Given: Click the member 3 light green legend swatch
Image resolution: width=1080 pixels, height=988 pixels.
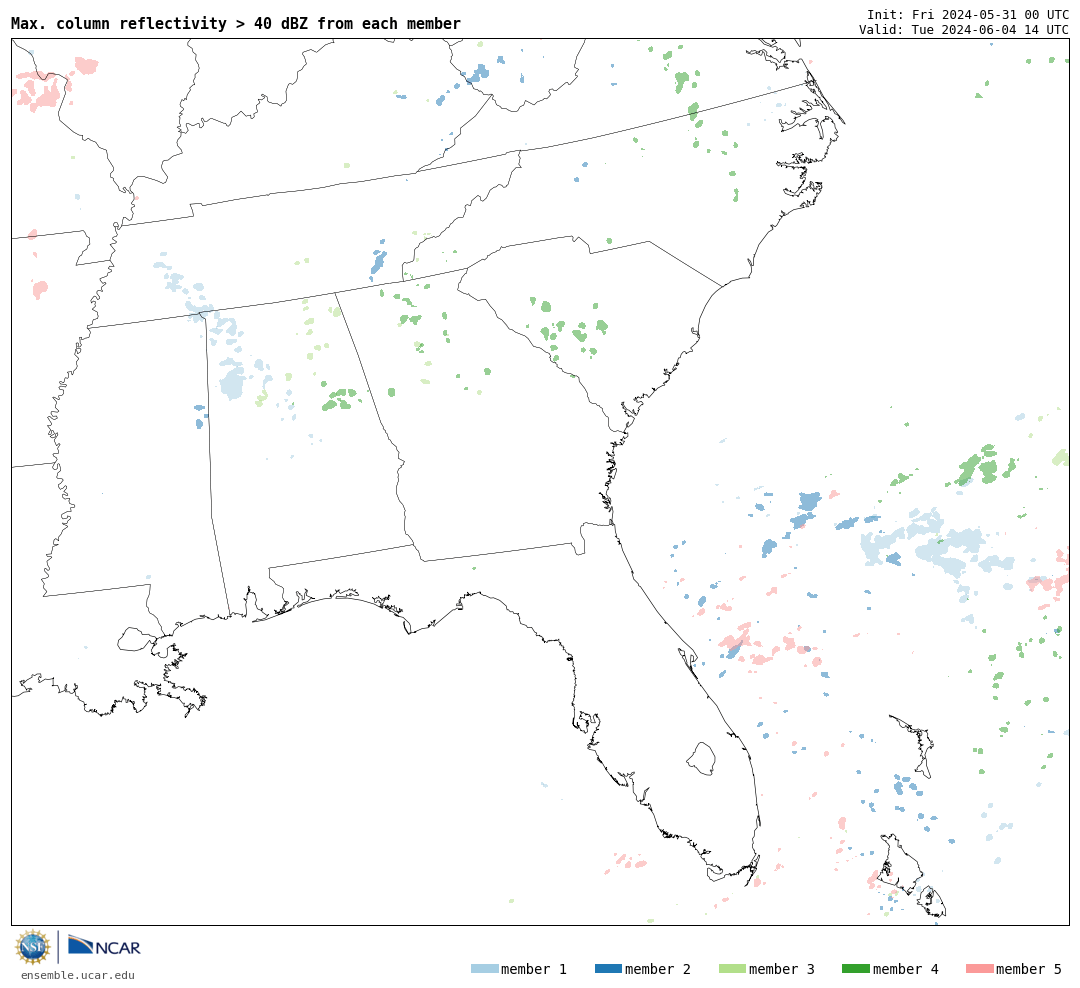Looking at the screenshot, I should point(732,969).
